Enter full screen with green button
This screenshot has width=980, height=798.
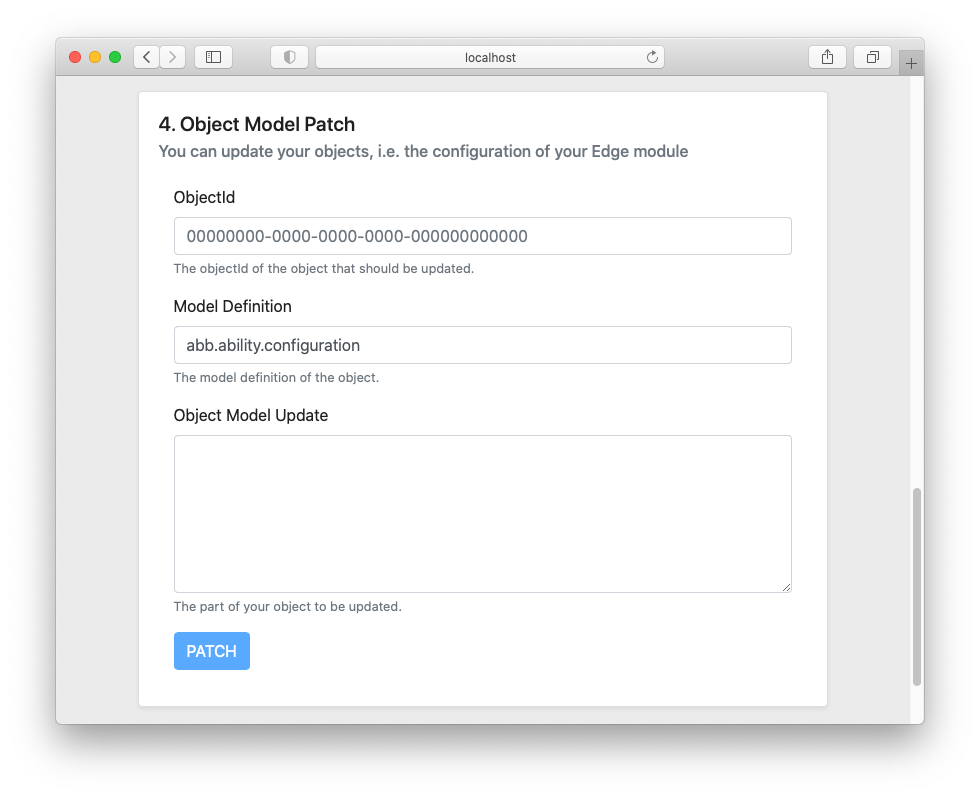click(115, 57)
